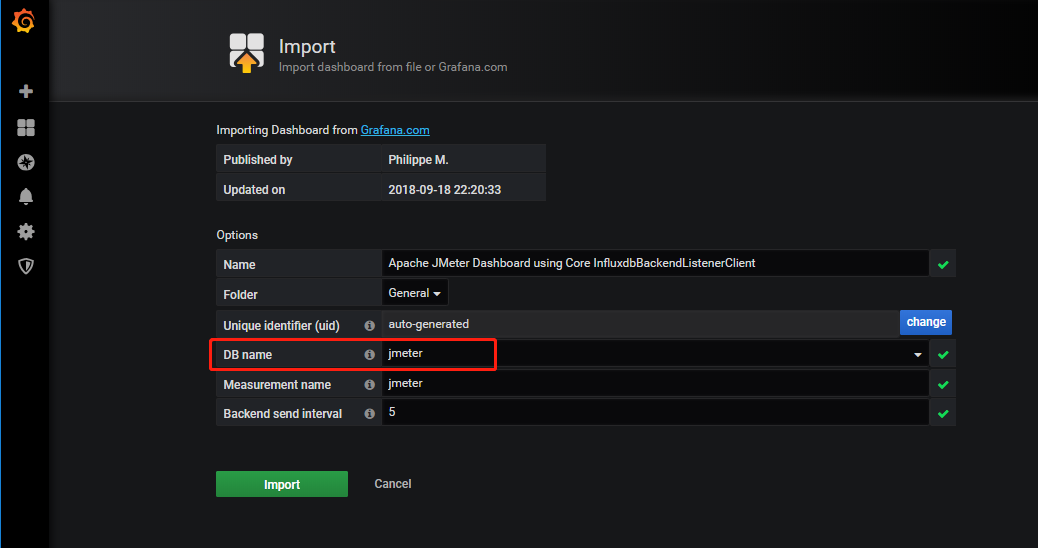Click the DB name jmeter value
1038x548 pixels.
pyautogui.click(x=405, y=353)
